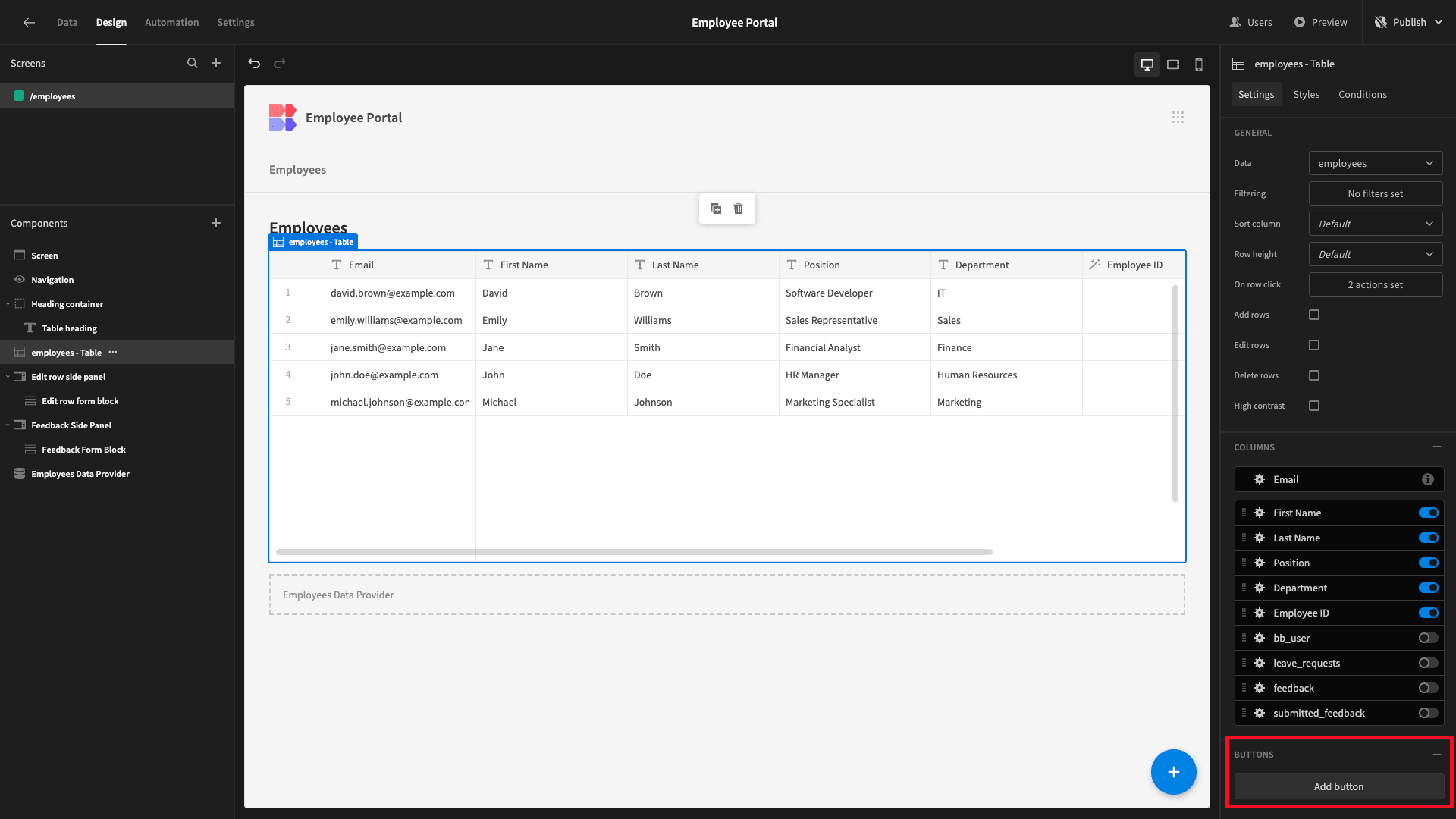Click the redo arrow icon
Viewport: 1456px width, 819px height.
pos(280,63)
